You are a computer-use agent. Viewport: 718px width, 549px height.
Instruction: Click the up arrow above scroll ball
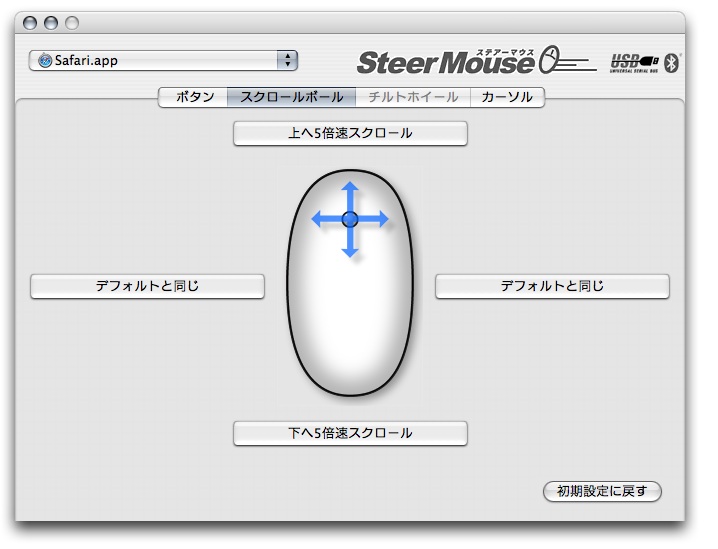point(350,191)
